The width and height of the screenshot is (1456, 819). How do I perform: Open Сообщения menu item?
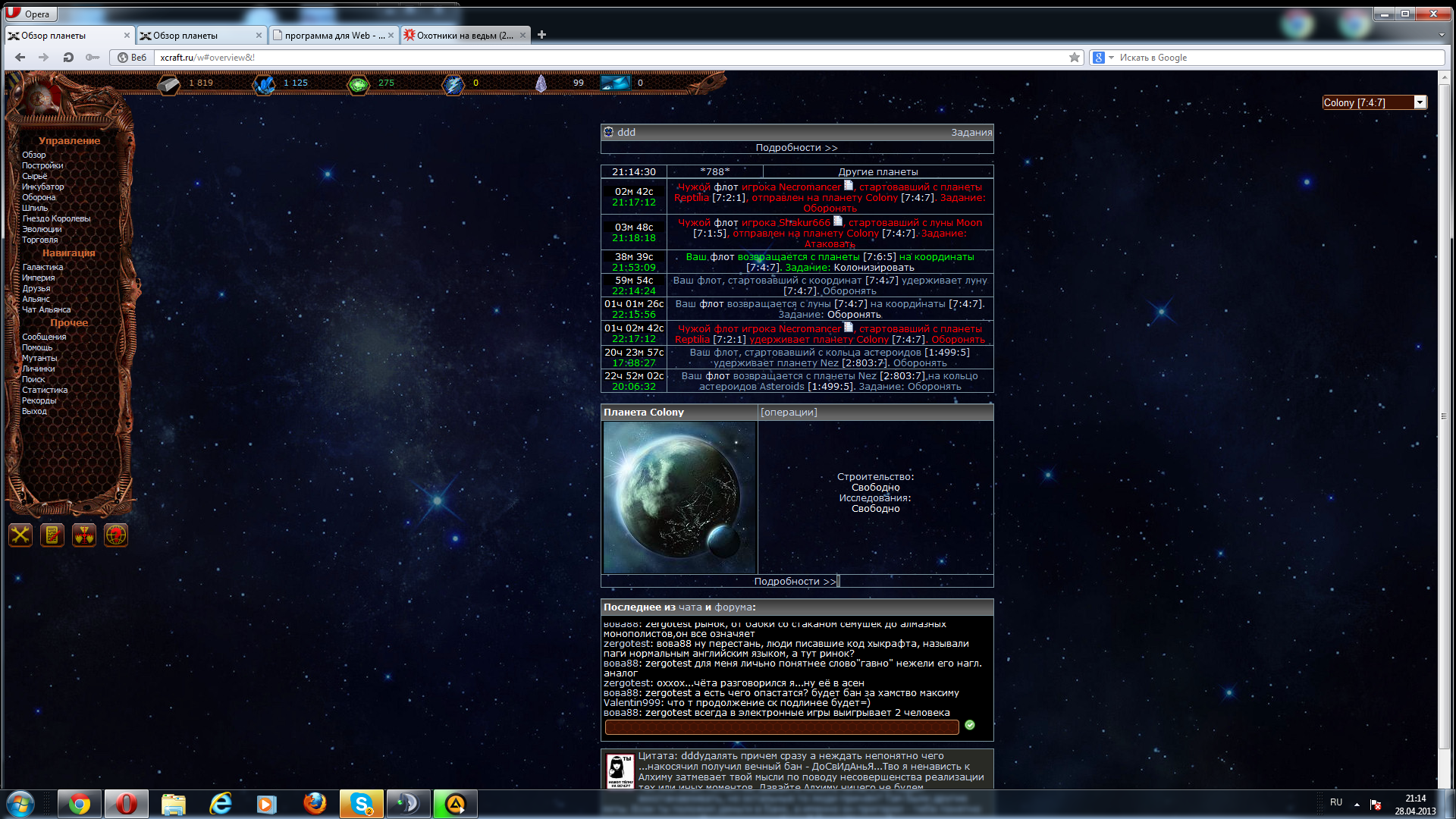(44, 337)
